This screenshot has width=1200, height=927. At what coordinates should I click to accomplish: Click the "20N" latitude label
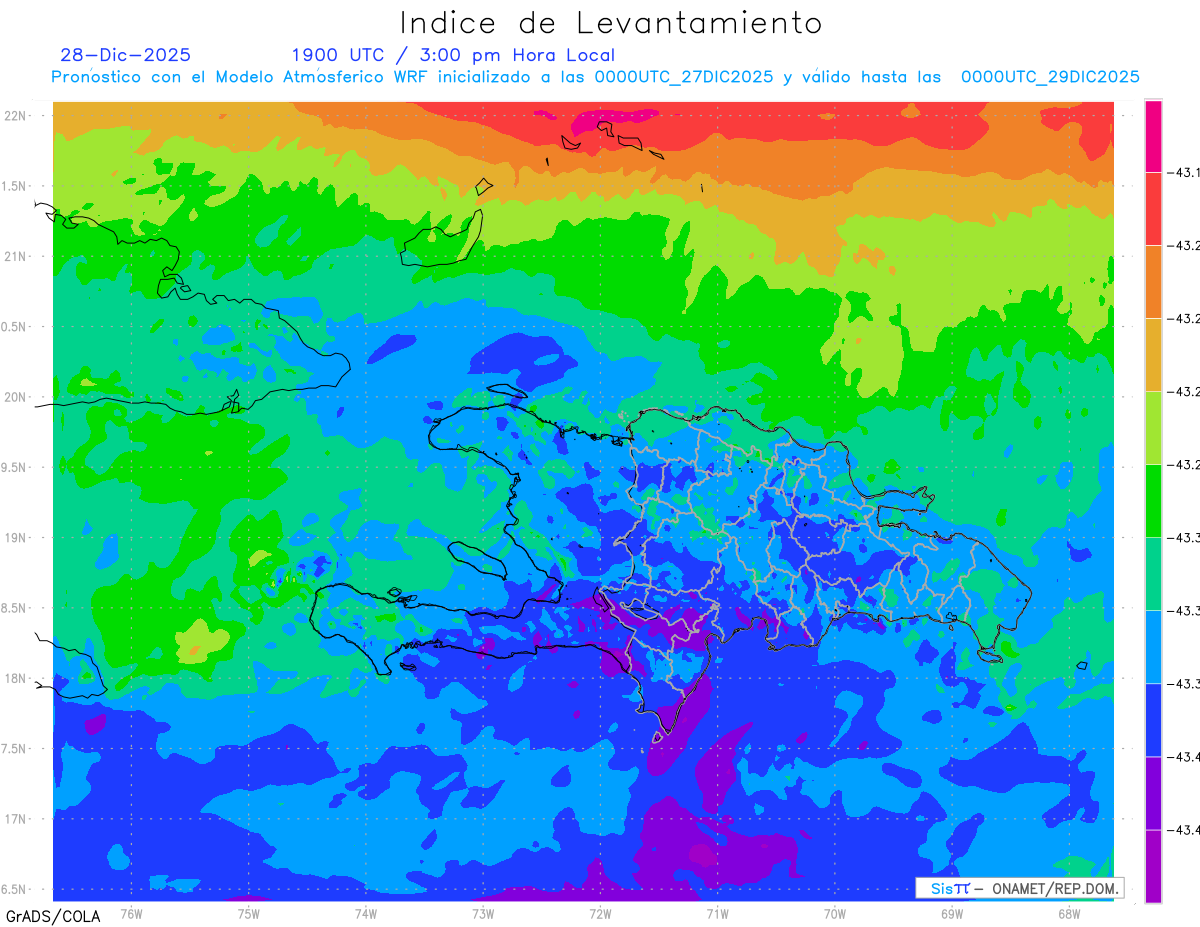click(16, 397)
